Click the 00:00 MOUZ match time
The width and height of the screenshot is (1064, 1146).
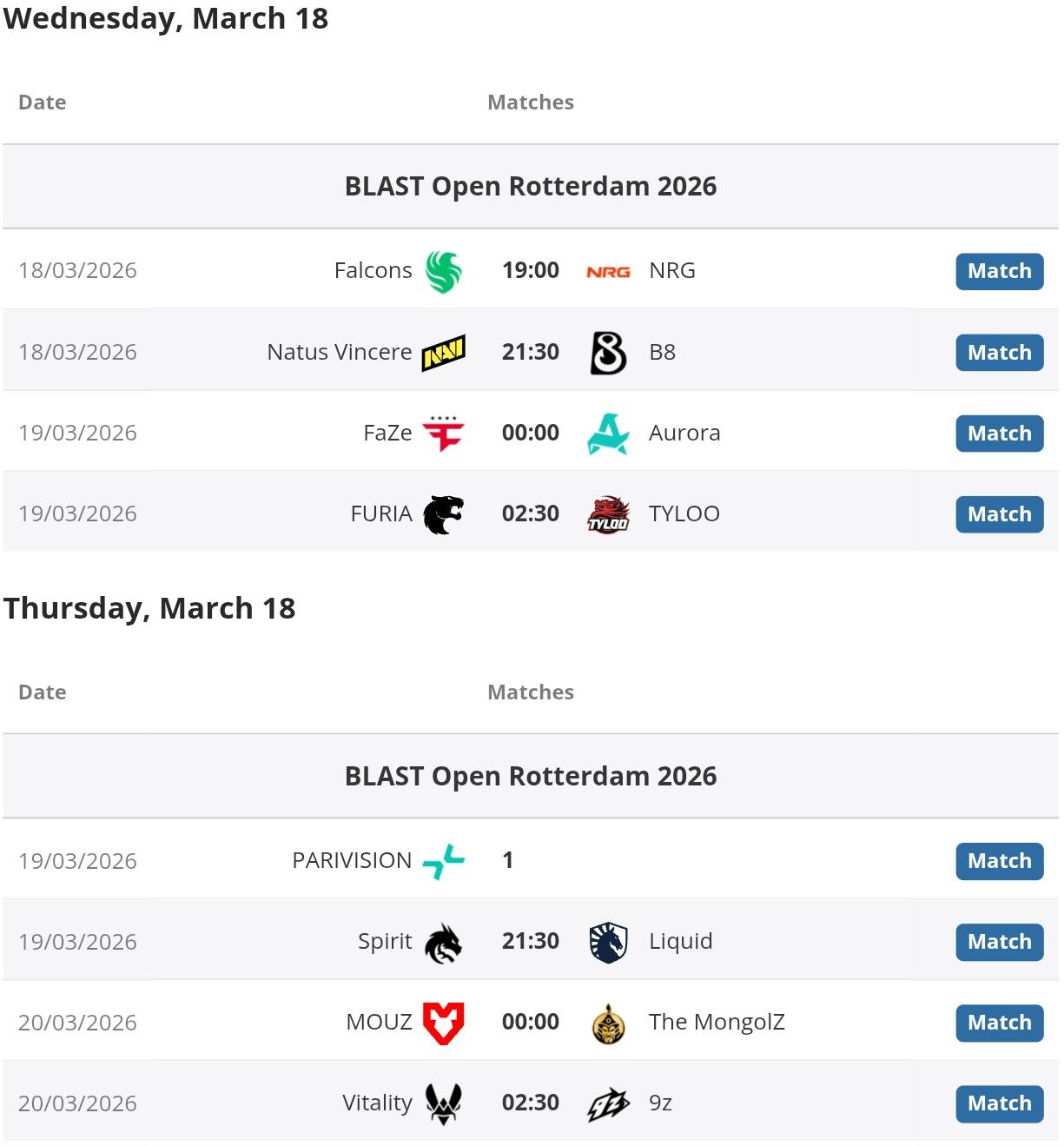(x=531, y=1022)
